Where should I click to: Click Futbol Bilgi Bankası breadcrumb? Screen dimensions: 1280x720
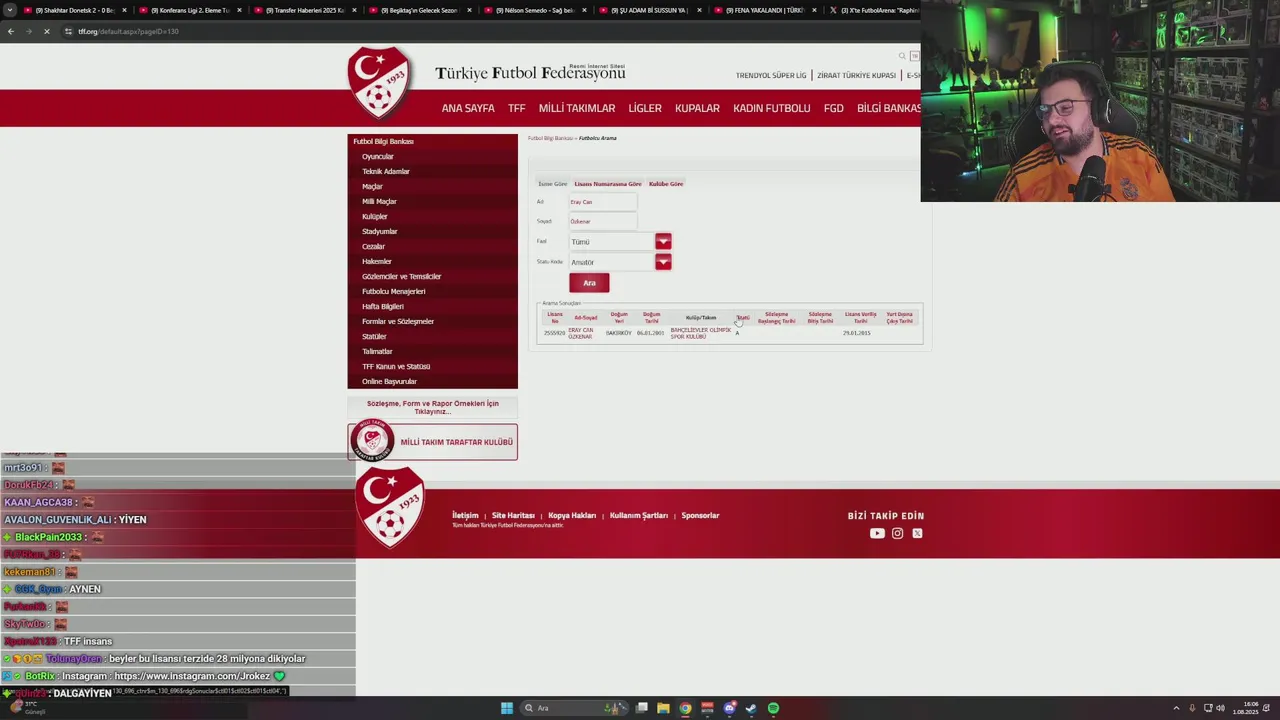click(550, 138)
